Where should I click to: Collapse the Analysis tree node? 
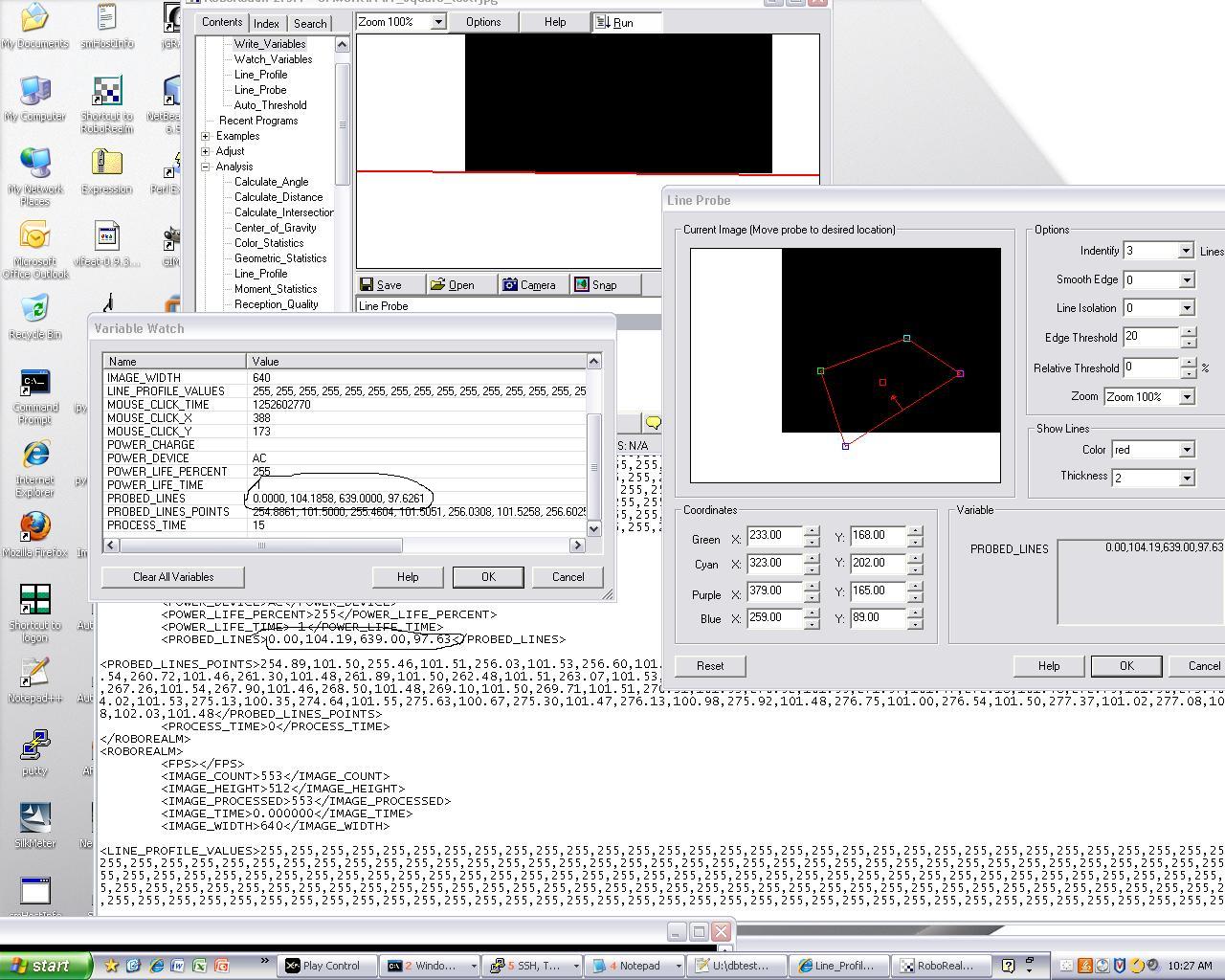(206, 167)
